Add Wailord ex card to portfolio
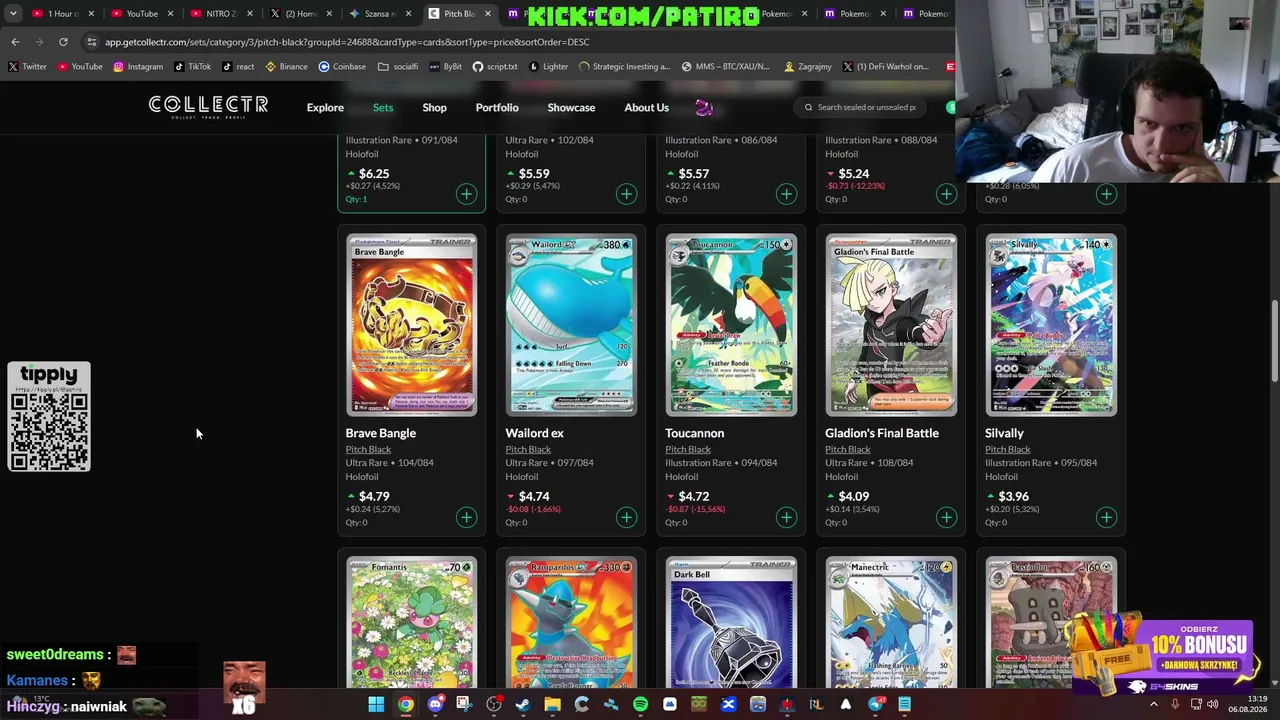 [x=626, y=517]
